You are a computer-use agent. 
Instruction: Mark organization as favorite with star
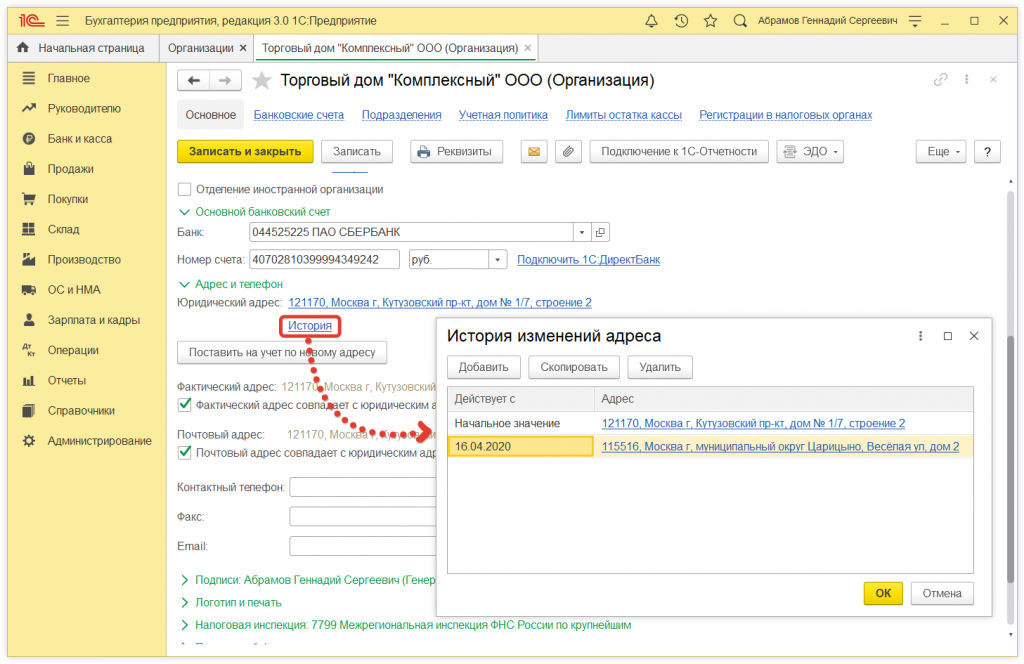click(x=261, y=81)
